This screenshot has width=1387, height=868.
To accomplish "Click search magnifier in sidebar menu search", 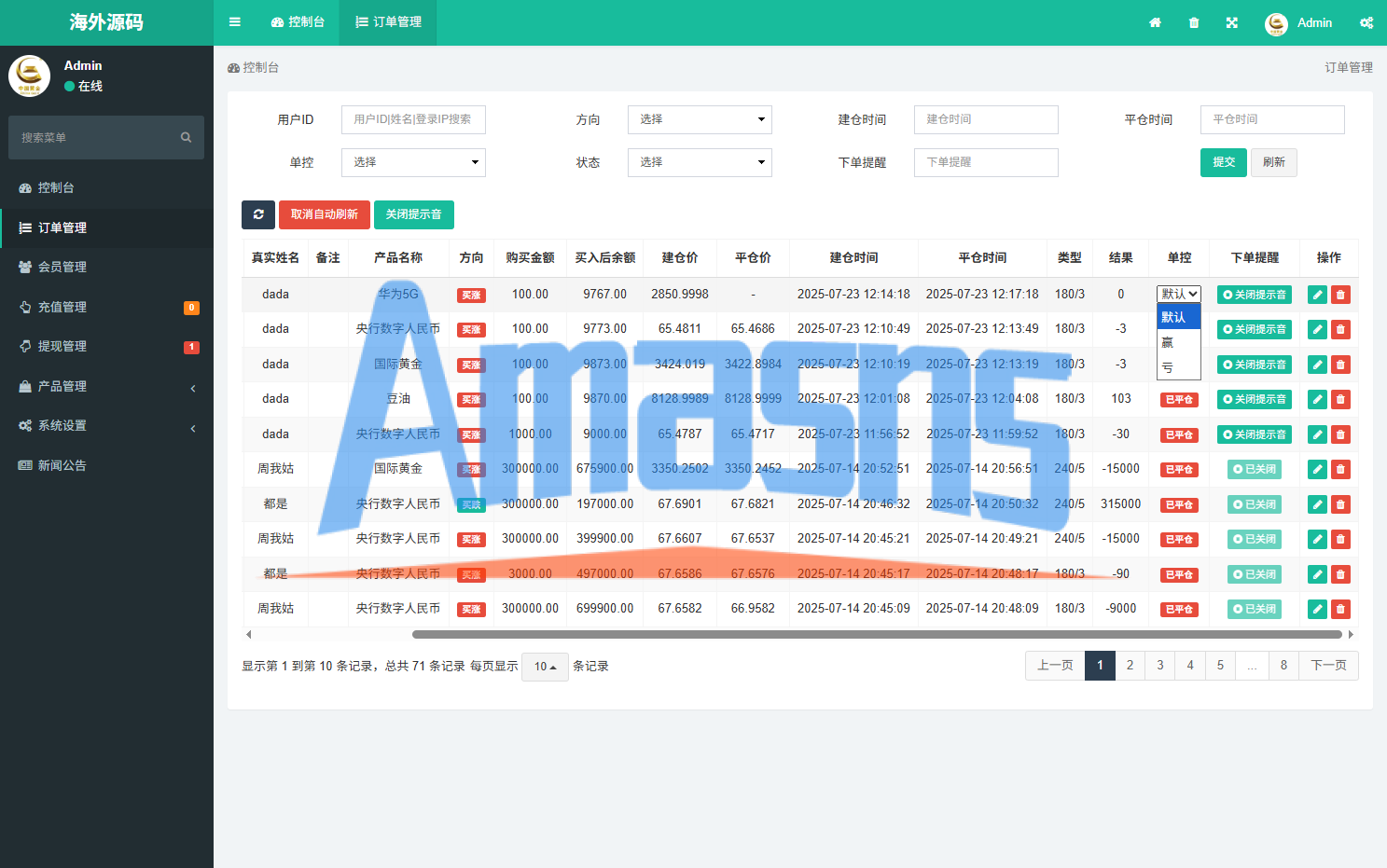I will 186,138.
